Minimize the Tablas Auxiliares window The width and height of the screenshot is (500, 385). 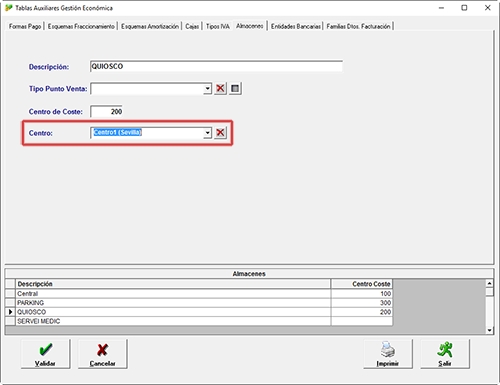[x=441, y=8]
